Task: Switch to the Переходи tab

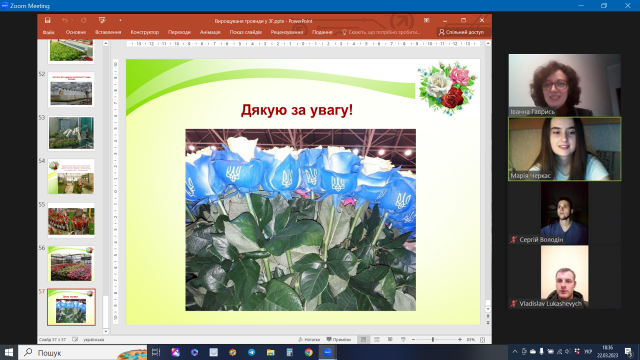Action: click(179, 32)
